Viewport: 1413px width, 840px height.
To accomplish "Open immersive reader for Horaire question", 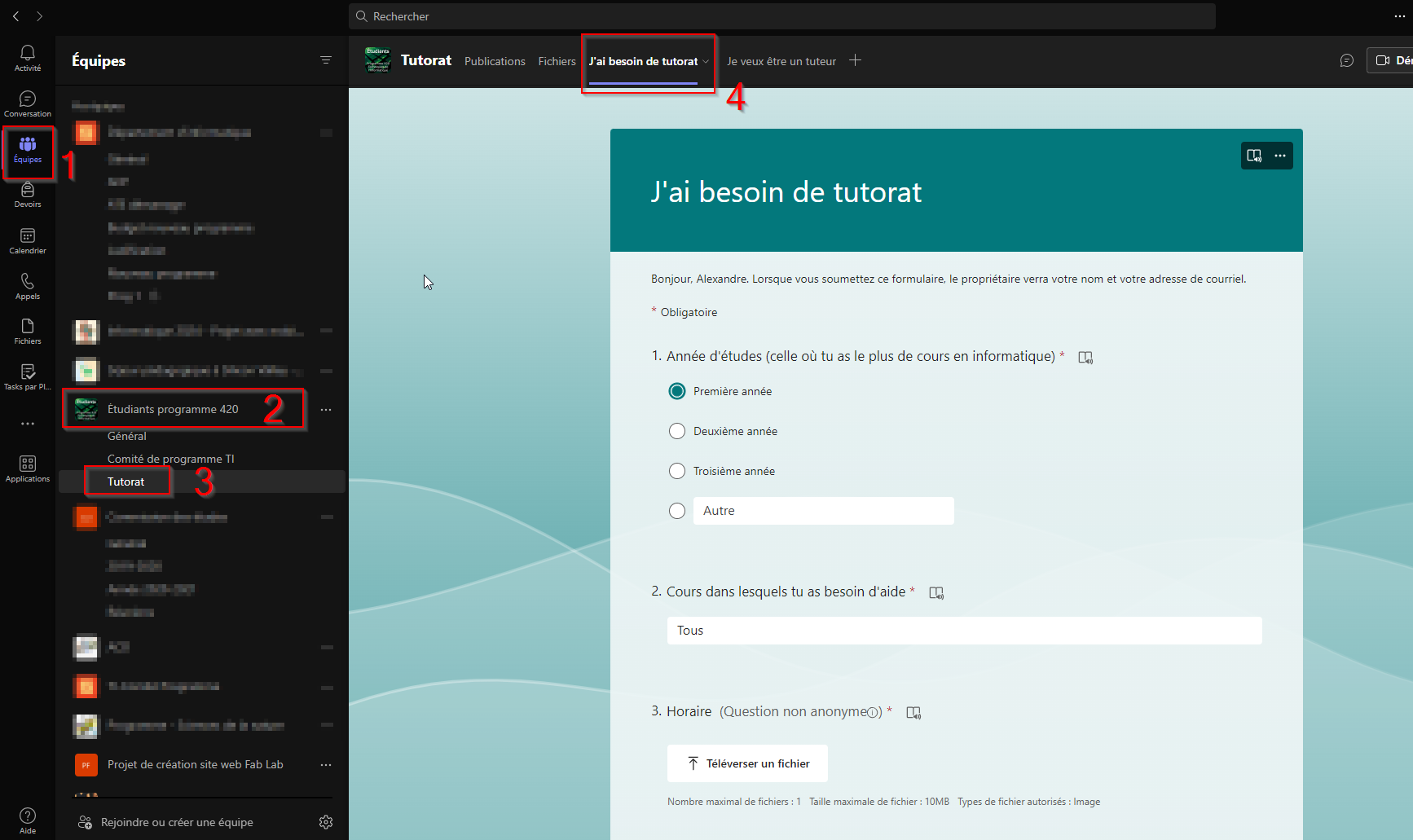I will (x=913, y=713).
